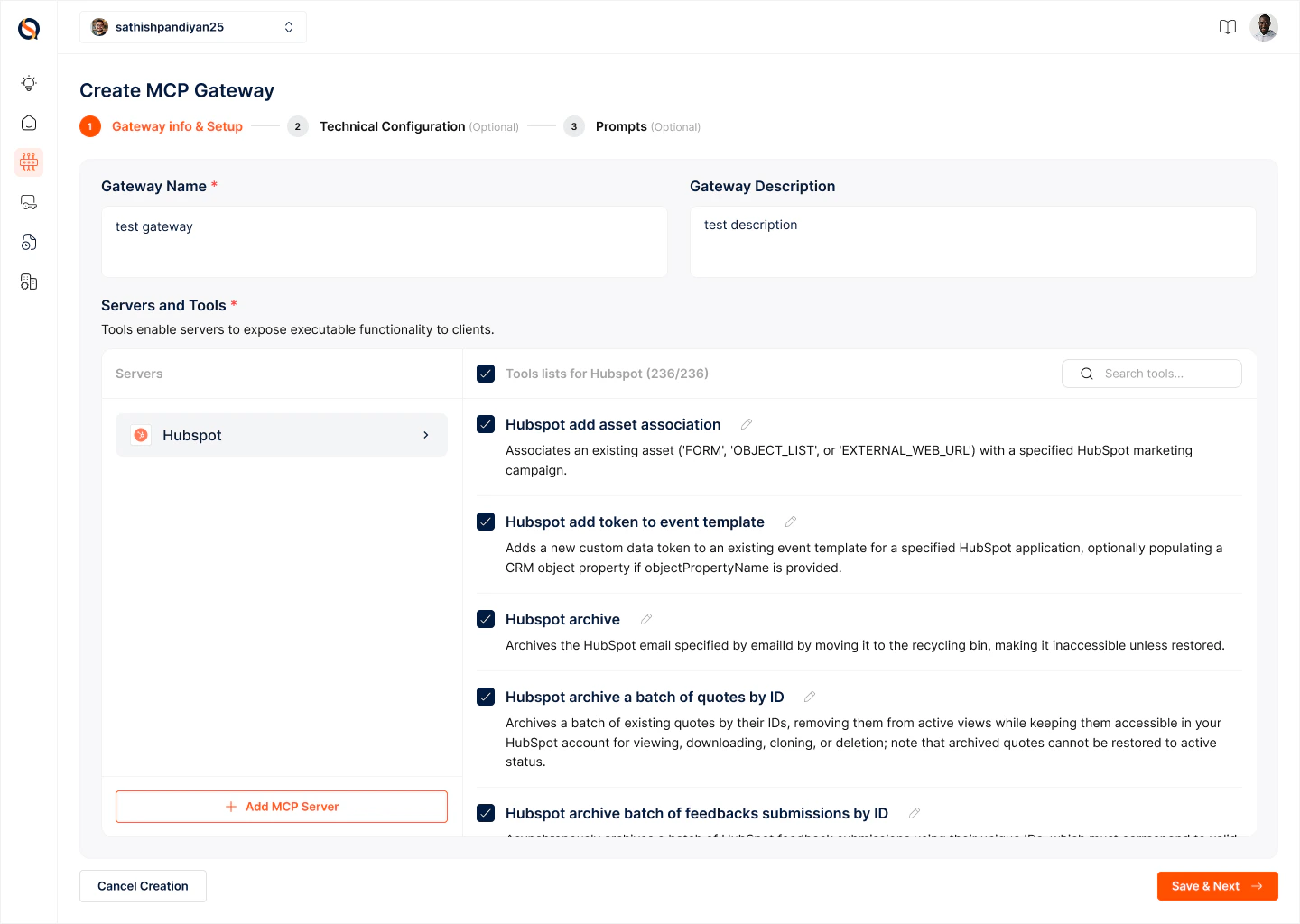The image size is (1300, 924).
Task: Open the organizations icon at sidebar bottom
Action: tap(28, 282)
